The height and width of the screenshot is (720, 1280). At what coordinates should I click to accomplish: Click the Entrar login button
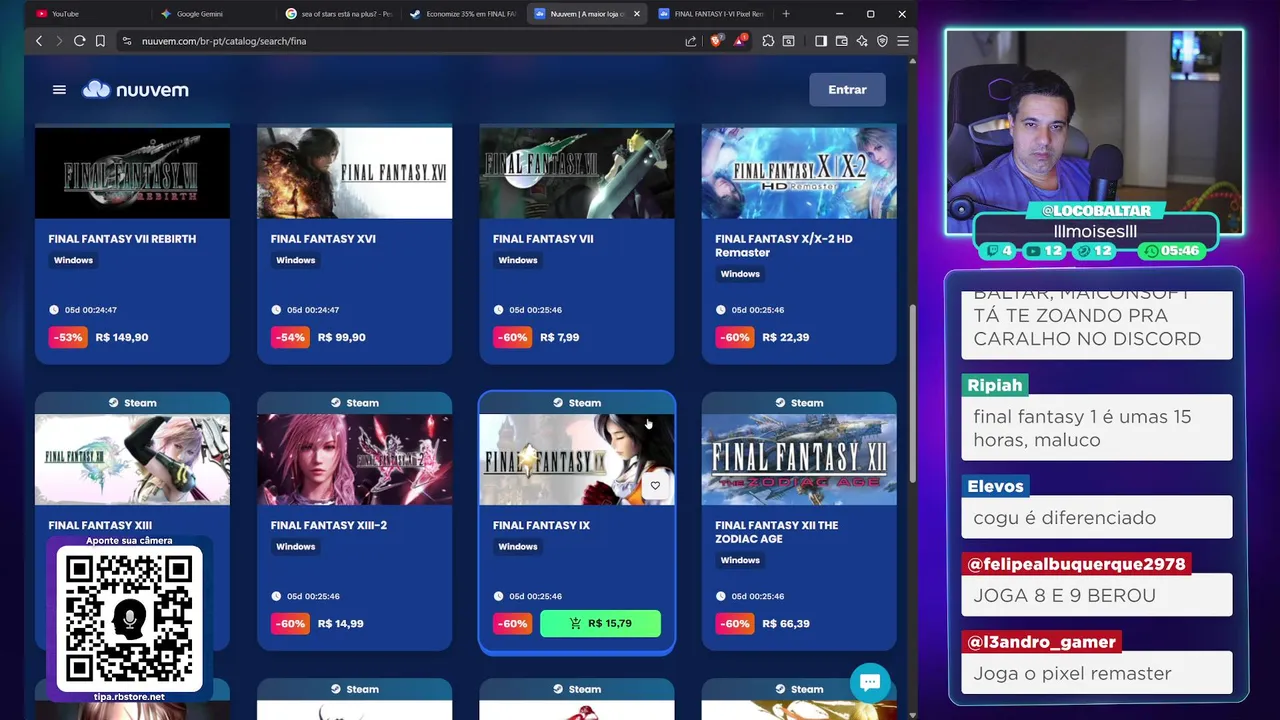[x=847, y=90]
